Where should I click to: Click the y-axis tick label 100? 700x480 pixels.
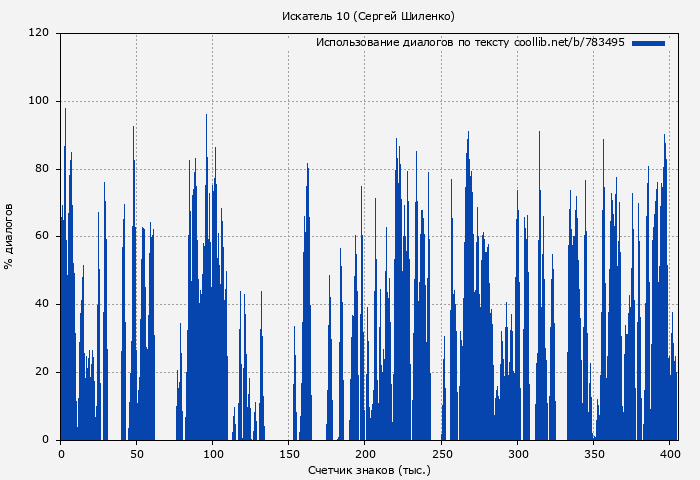tap(39, 101)
